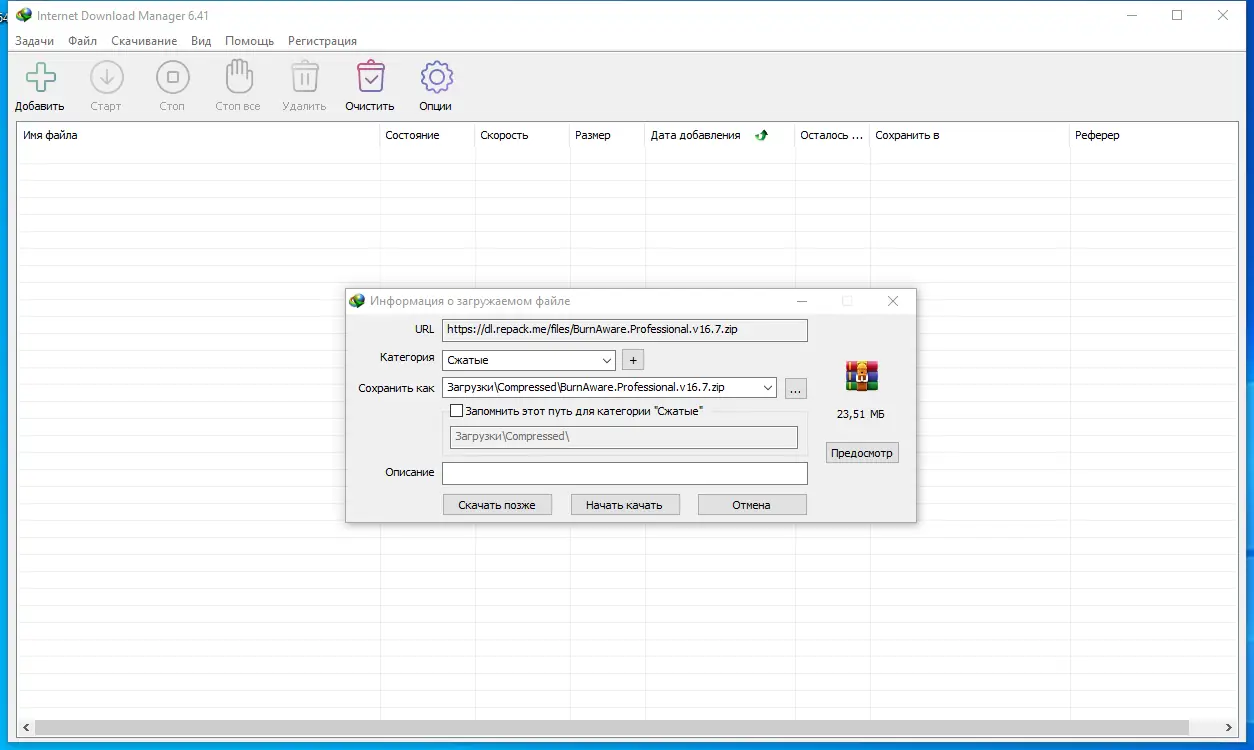Click the Предосмотр button
1254x750 pixels.
pyautogui.click(x=863, y=453)
